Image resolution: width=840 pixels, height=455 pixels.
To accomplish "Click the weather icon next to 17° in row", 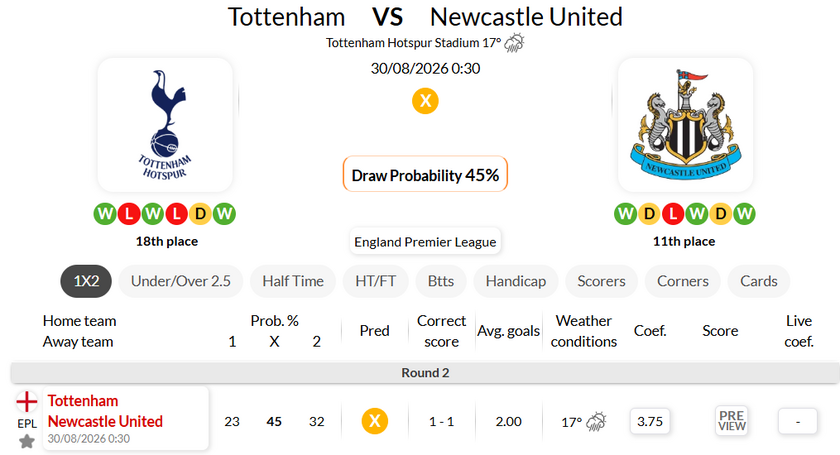I will [x=596, y=422].
